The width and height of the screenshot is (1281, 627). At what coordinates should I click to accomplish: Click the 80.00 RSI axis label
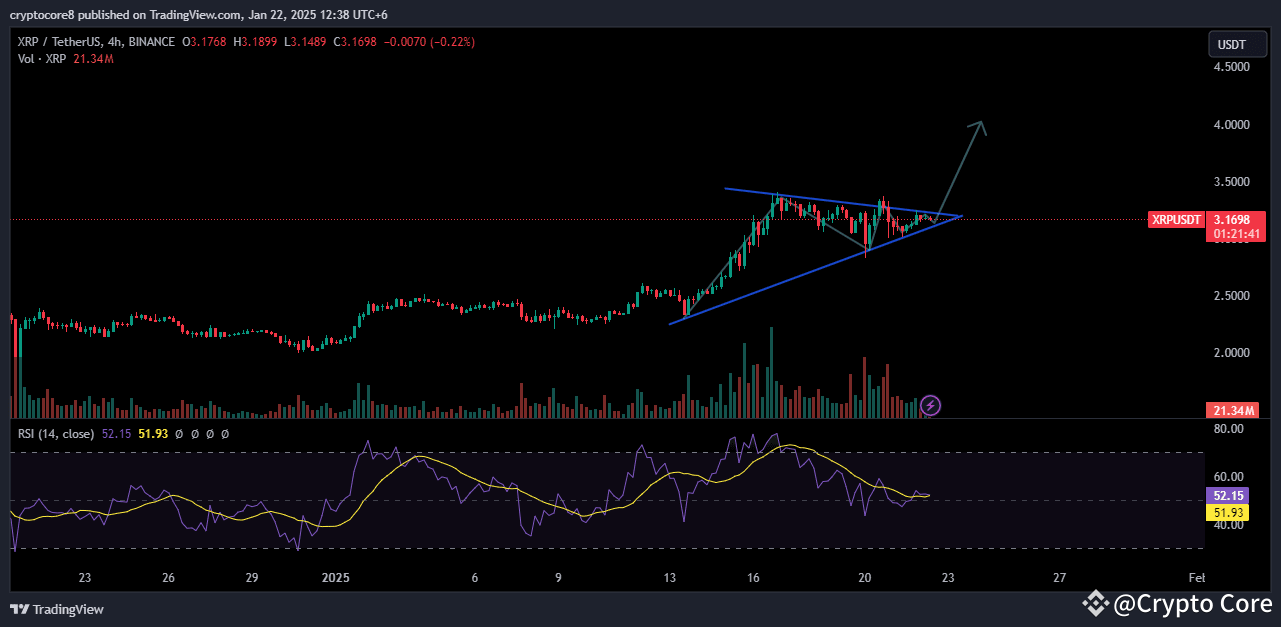(x=1228, y=429)
